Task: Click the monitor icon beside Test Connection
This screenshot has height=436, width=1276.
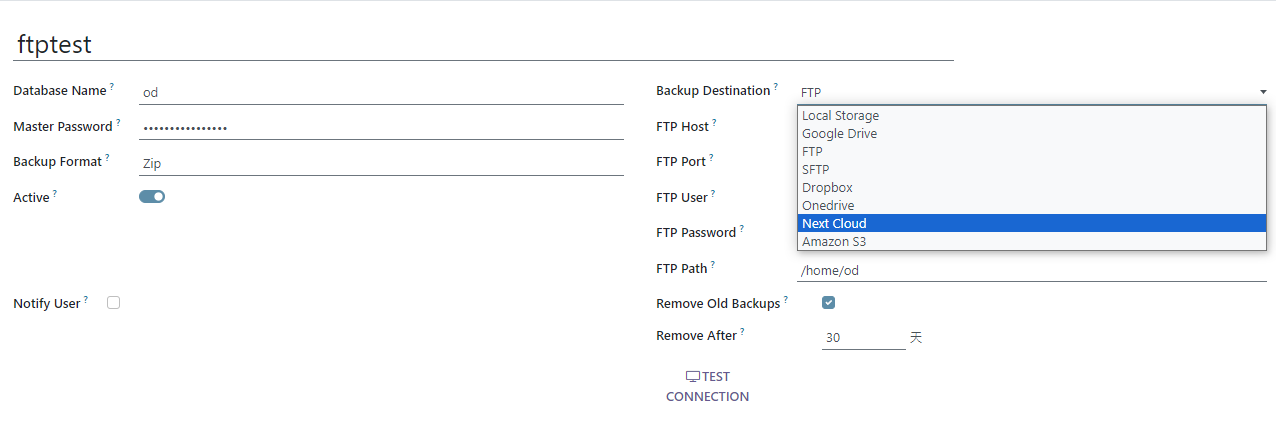Action: click(692, 377)
